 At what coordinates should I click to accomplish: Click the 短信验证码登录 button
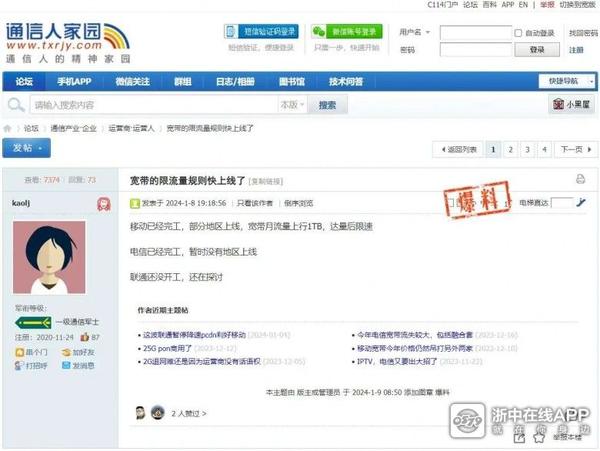262,31
